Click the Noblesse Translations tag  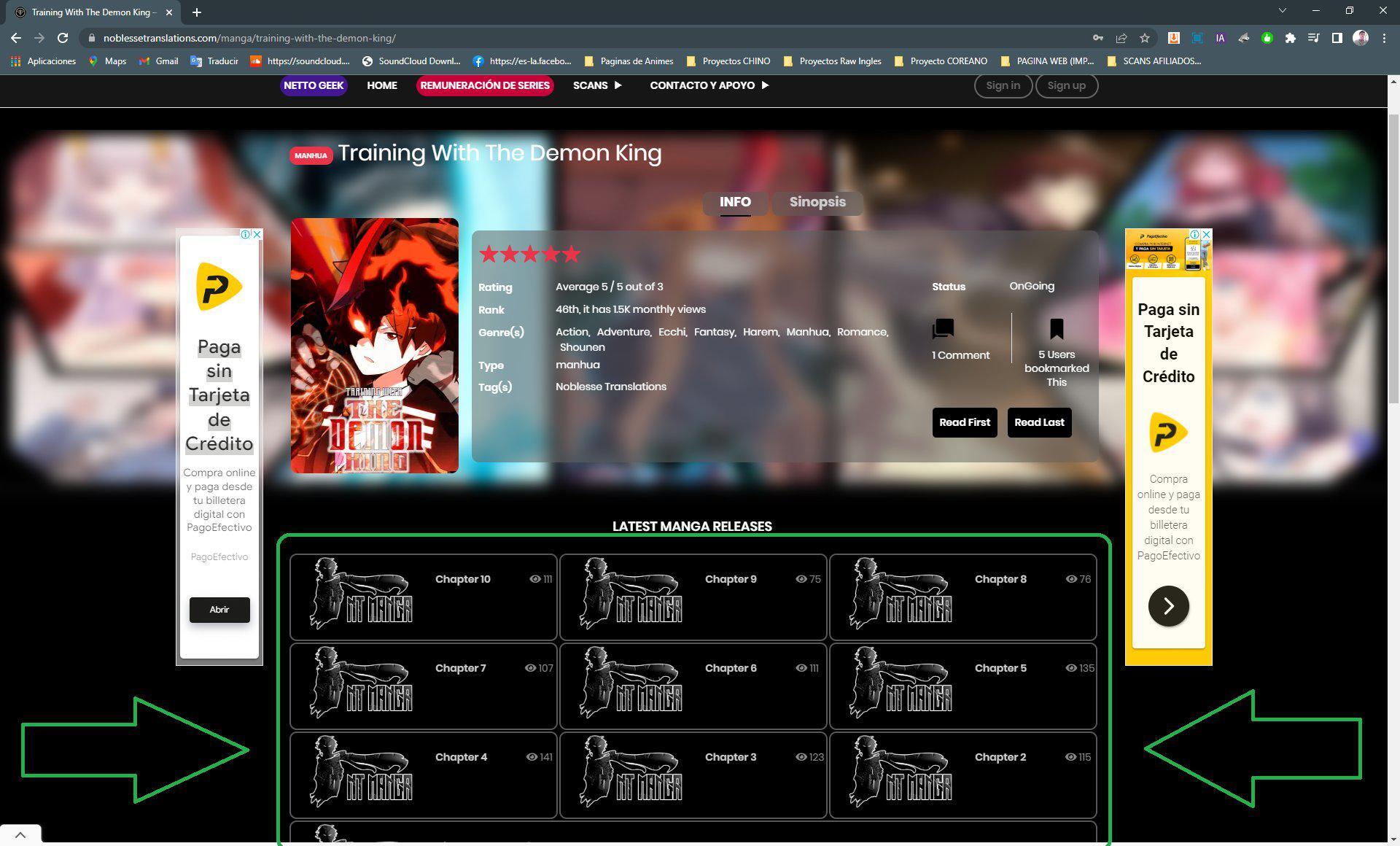[x=611, y=387]
